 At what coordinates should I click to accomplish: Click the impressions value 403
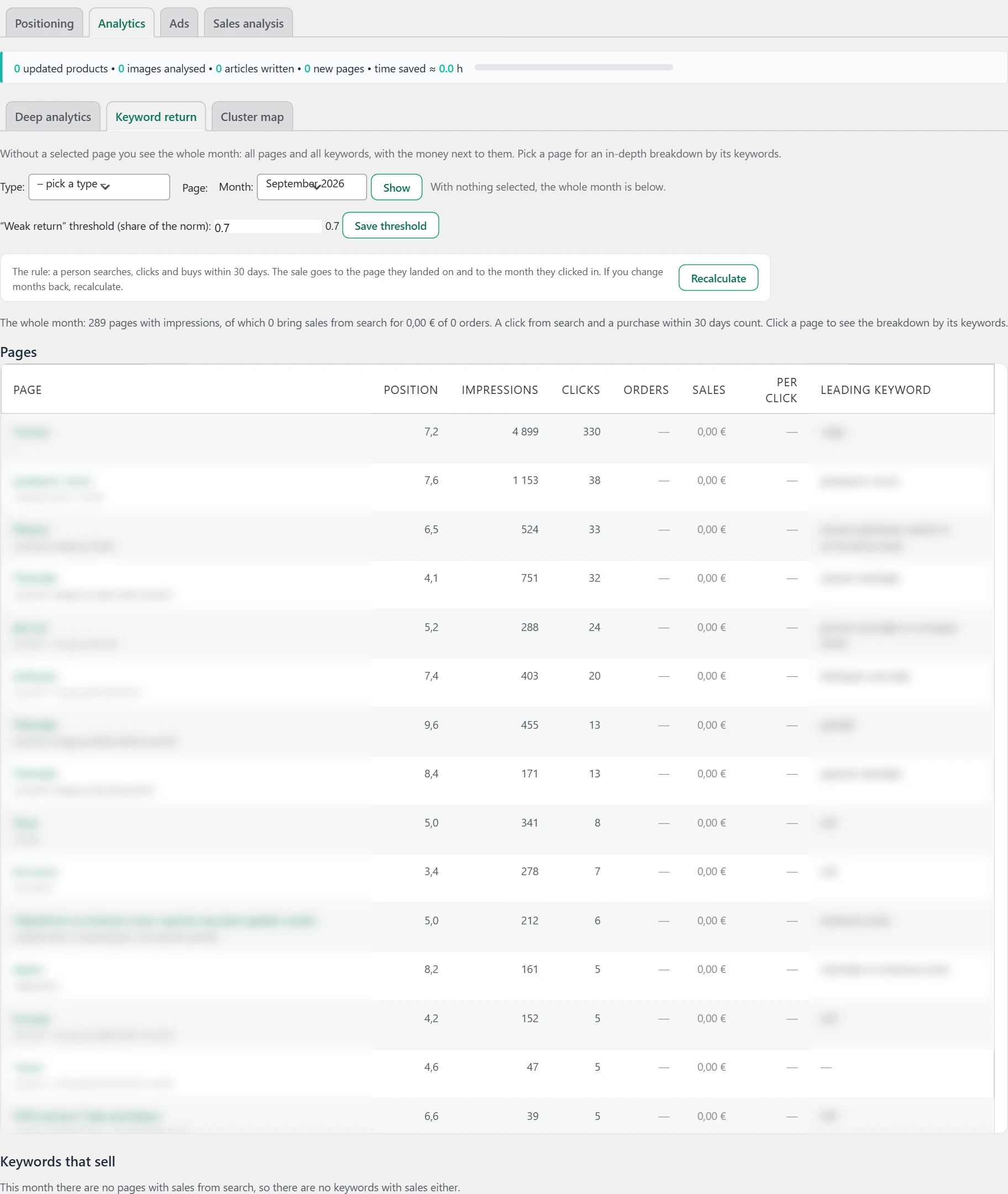click(530, 675)
